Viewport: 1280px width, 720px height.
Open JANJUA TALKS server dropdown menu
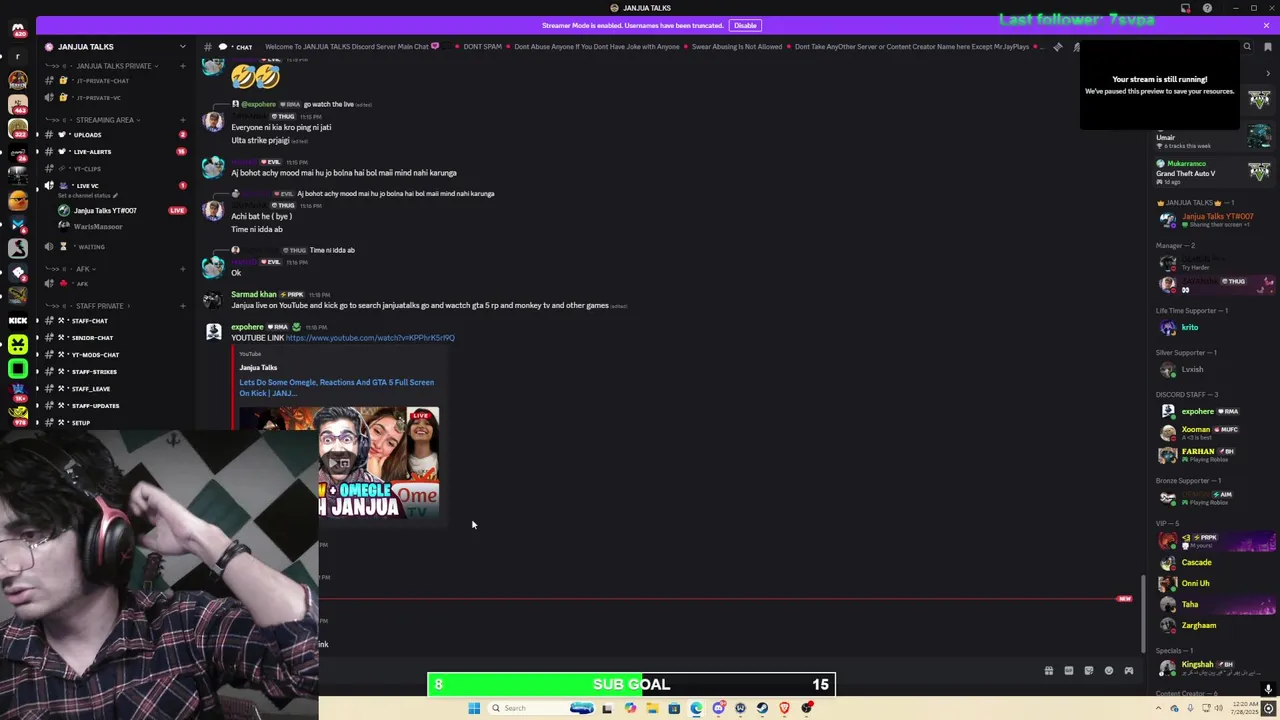pos(182,47)
